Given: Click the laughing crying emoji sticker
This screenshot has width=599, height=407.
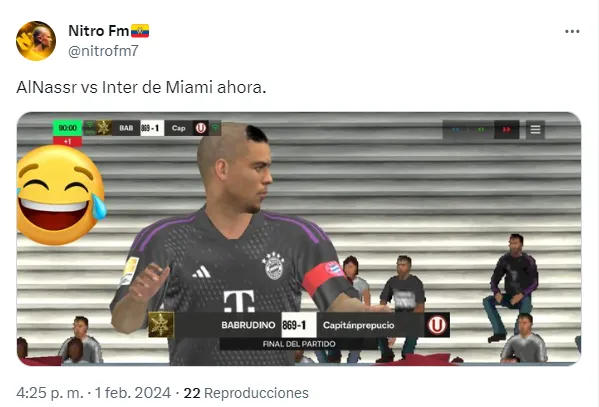Looking at the screenshot, I should coord(60,195).
